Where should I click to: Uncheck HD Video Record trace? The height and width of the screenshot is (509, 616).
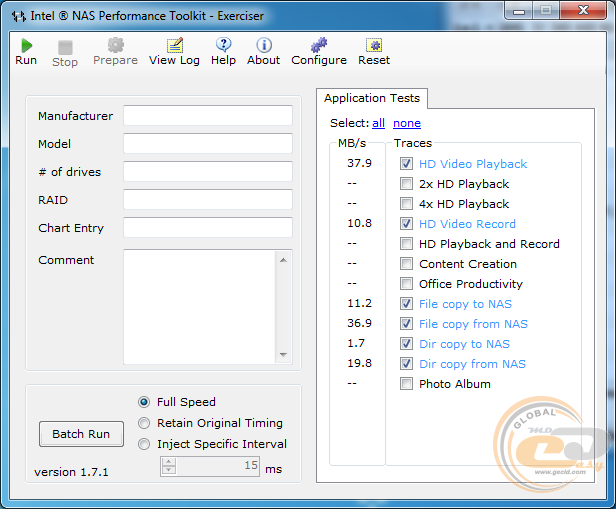[406, 223]
